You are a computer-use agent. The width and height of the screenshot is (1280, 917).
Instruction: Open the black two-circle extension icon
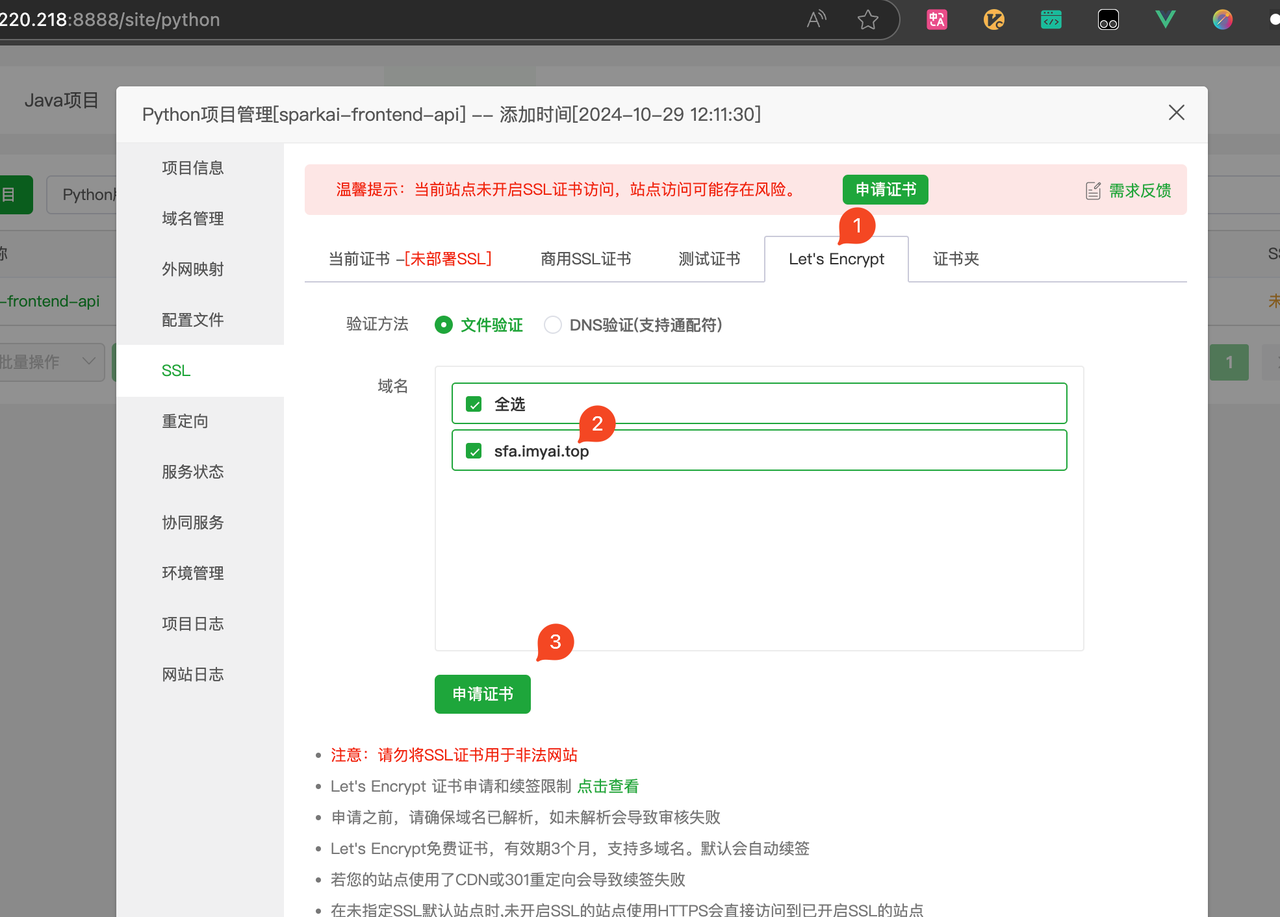pyautogui.click(x=1108, y=19)
